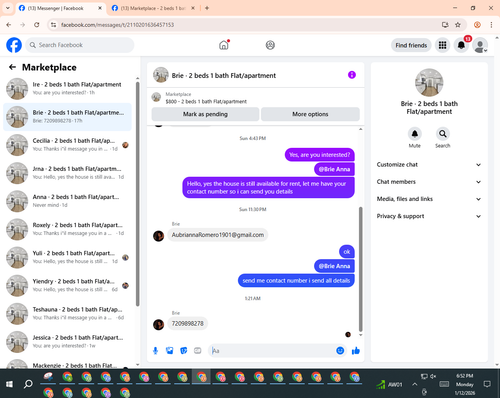Open the Home feed icon
The image size is (500, 398).
(x=224, y=45)
